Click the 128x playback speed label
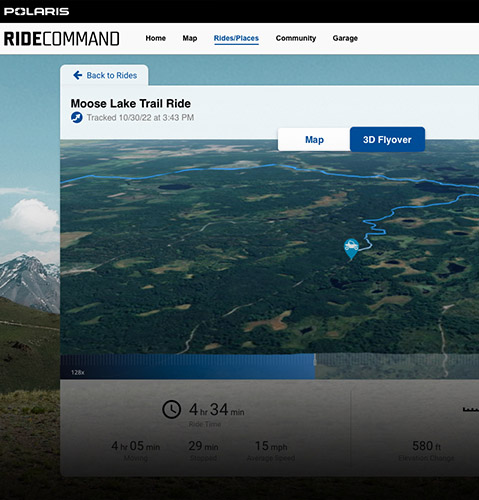Viewport: 479px width, 500px height. point(78,372)
